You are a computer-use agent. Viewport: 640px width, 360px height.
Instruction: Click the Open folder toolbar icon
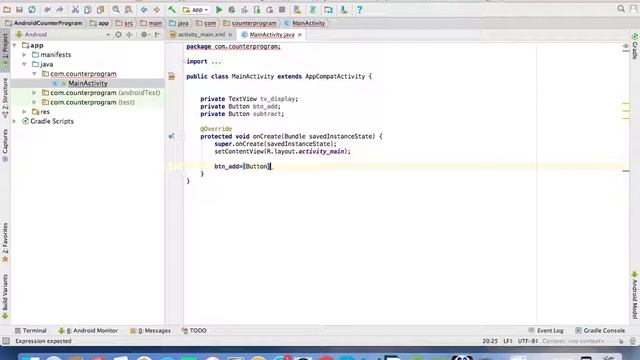[7, 9]
